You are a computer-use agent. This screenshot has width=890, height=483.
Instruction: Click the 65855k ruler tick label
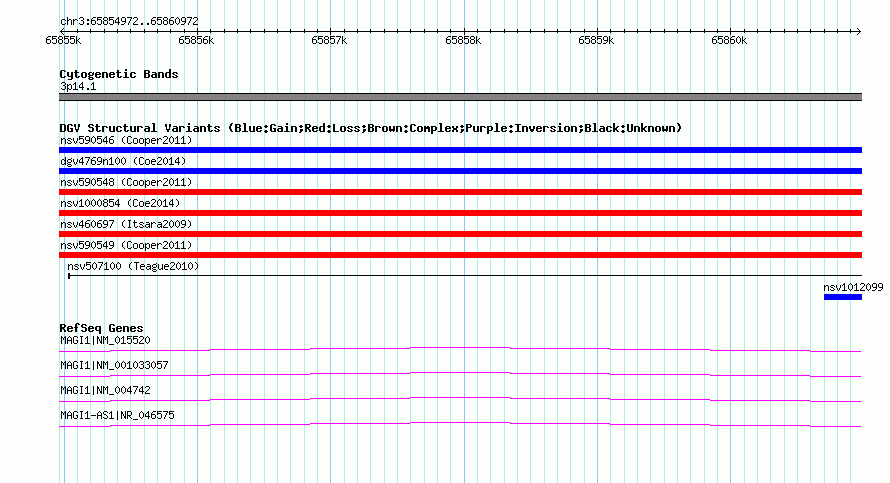point(63,40)
